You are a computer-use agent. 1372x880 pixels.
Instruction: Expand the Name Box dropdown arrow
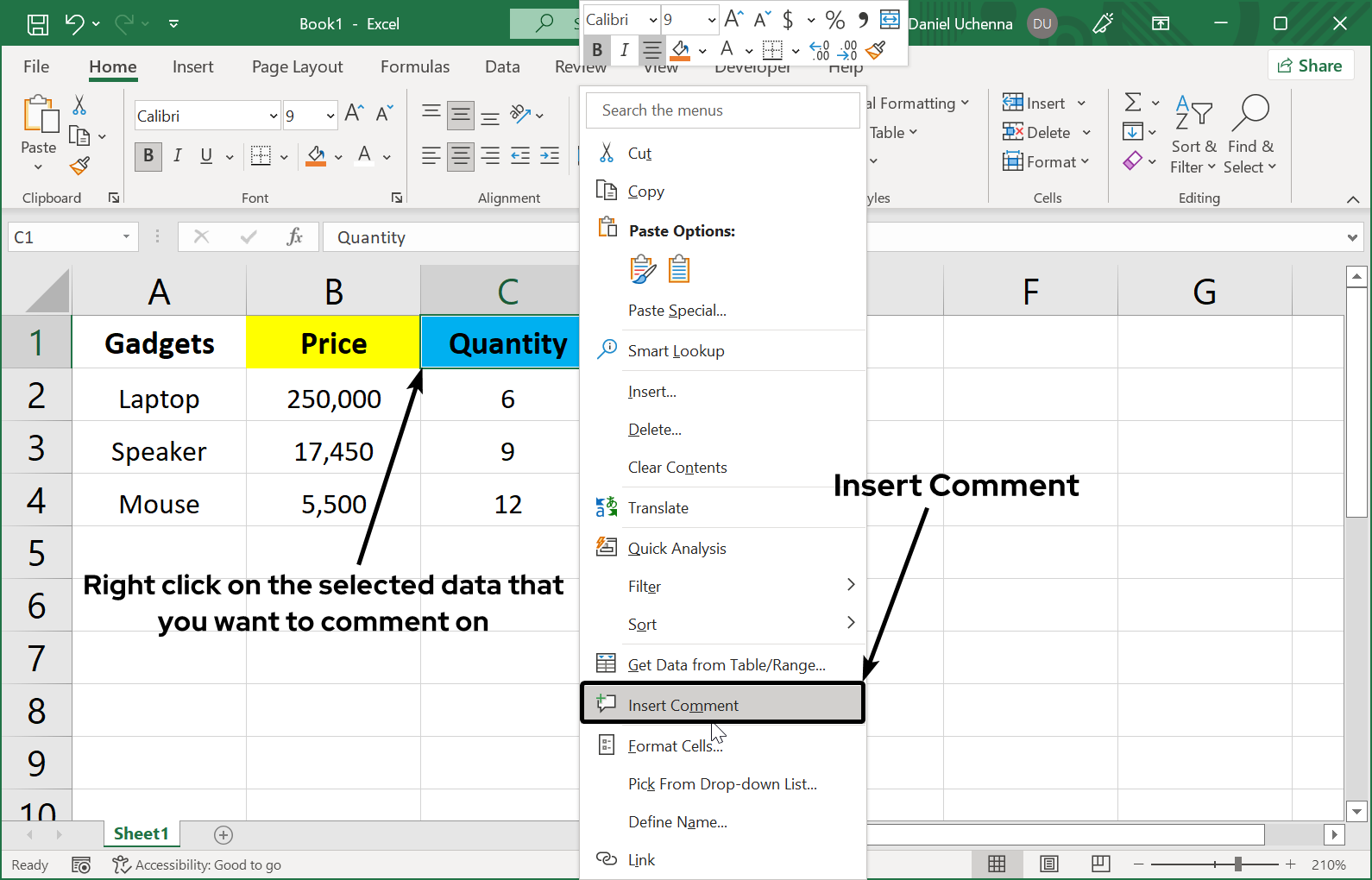click(126, 236)
